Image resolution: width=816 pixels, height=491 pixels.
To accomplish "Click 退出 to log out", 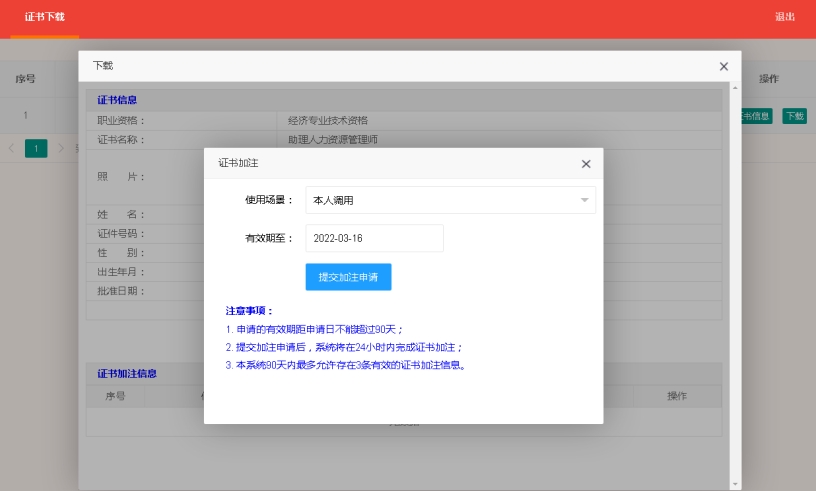I will coord(785,17).
